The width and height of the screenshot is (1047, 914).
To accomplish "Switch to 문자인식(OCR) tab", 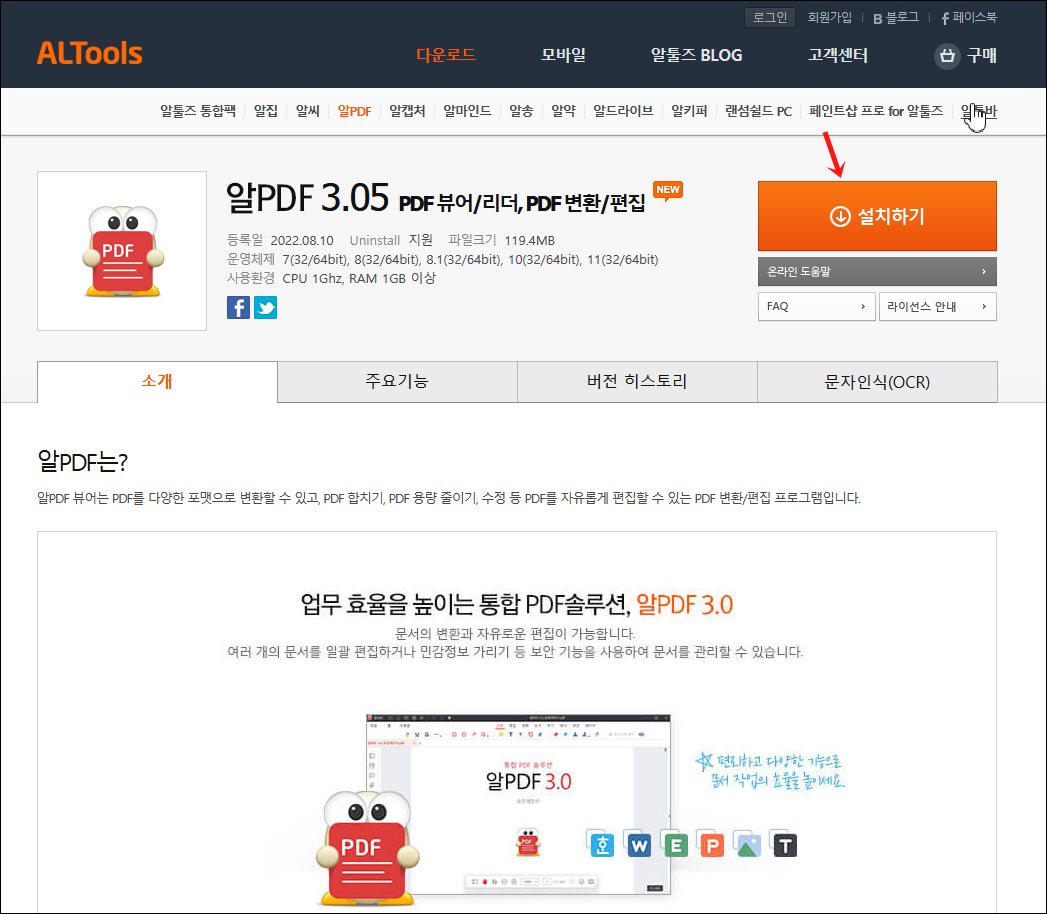I will coord(877,382).
